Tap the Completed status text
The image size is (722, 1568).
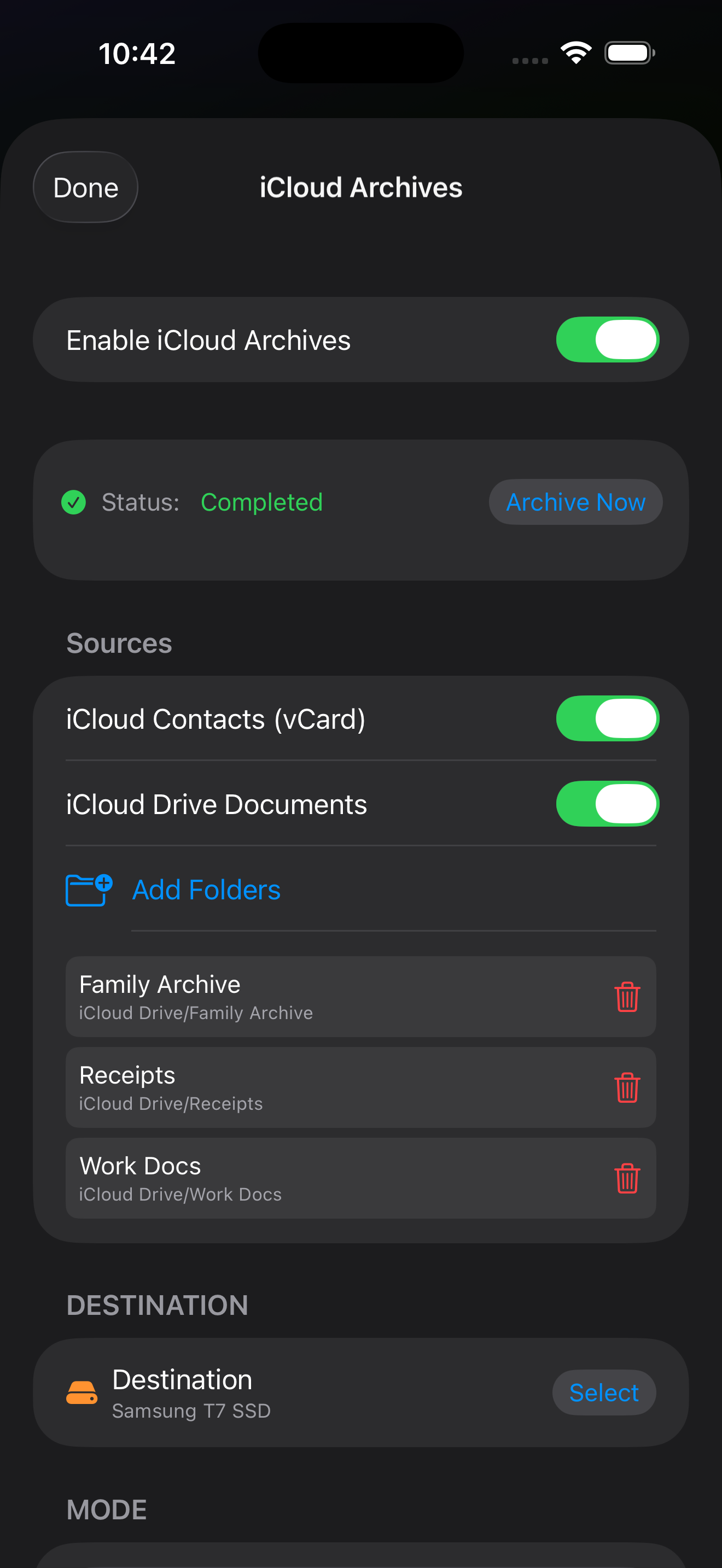(262, 502)
